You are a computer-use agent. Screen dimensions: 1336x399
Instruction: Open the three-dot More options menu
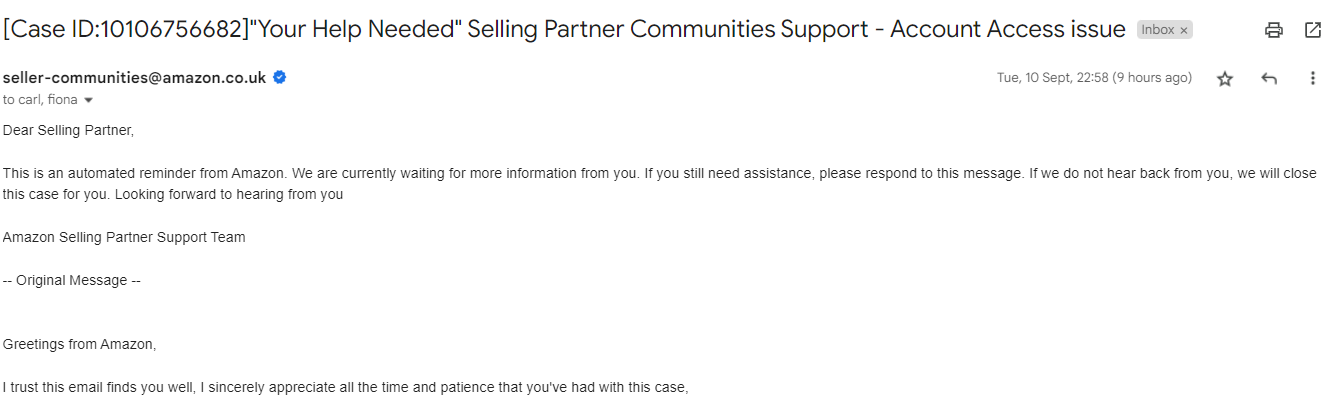click(x=1313, y=78)
